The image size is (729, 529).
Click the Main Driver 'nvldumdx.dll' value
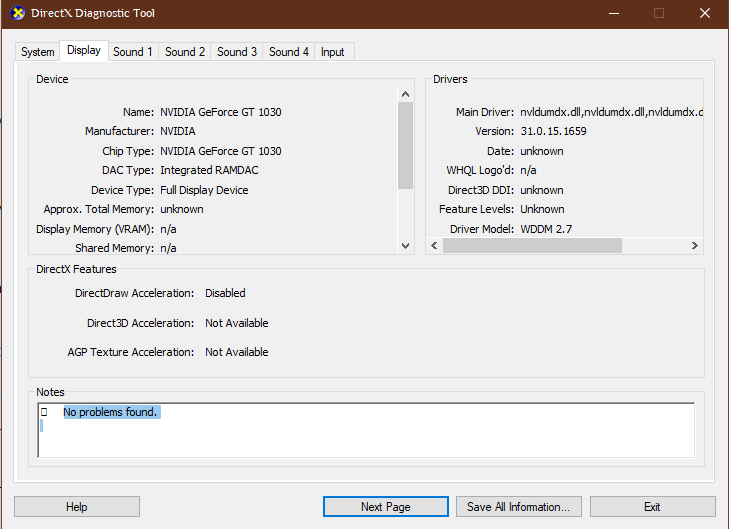611,112
